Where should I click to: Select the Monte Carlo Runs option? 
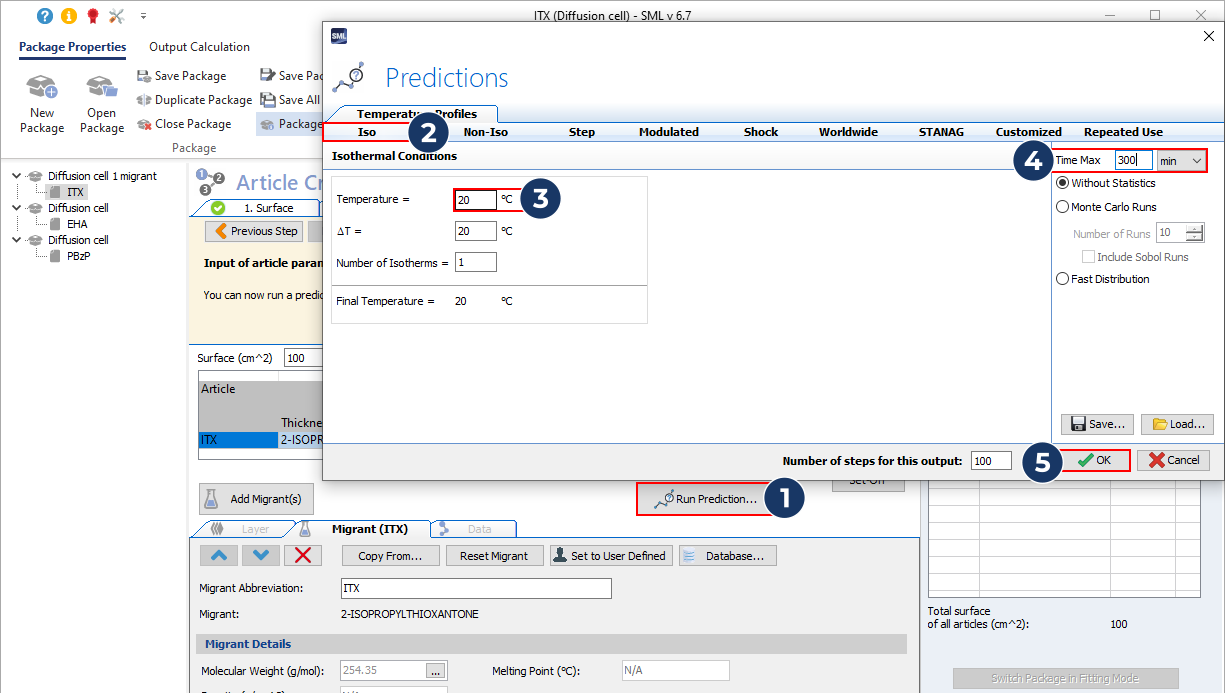point(1063,207)
